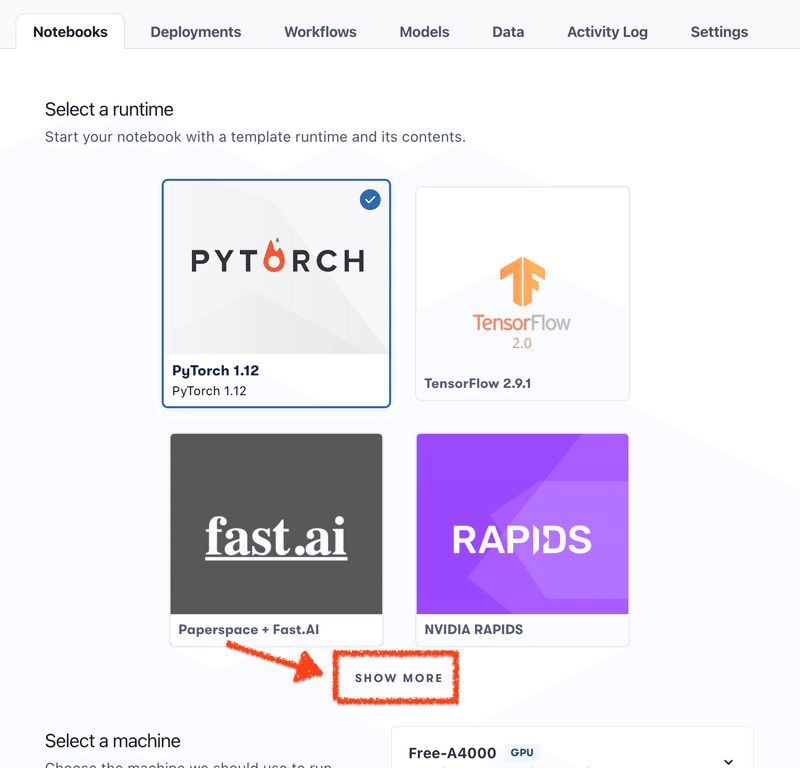This screenshot has width=800, height=768.
Task: Click the blue selected checkmark on PyTorch card
Action: pos(370,200)
